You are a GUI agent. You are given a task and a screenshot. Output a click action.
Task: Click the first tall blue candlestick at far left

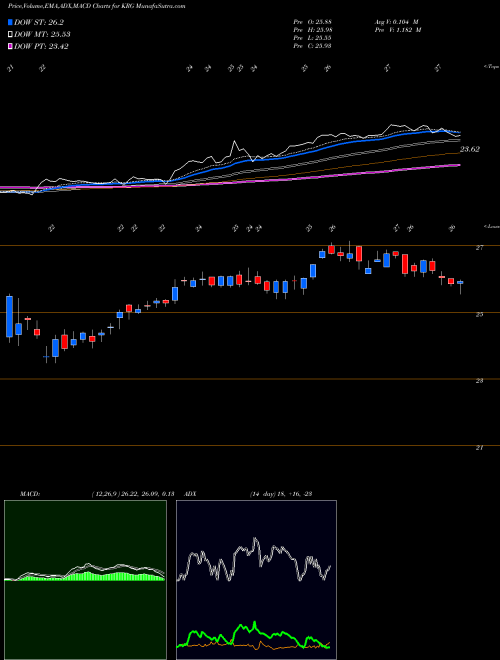(x=9, y=317)
